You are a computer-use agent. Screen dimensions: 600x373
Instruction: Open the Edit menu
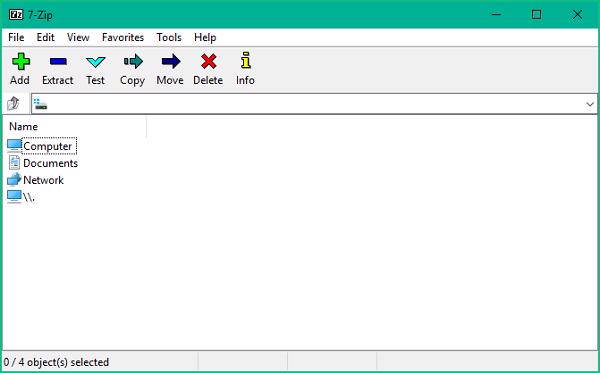pos(46,37)
